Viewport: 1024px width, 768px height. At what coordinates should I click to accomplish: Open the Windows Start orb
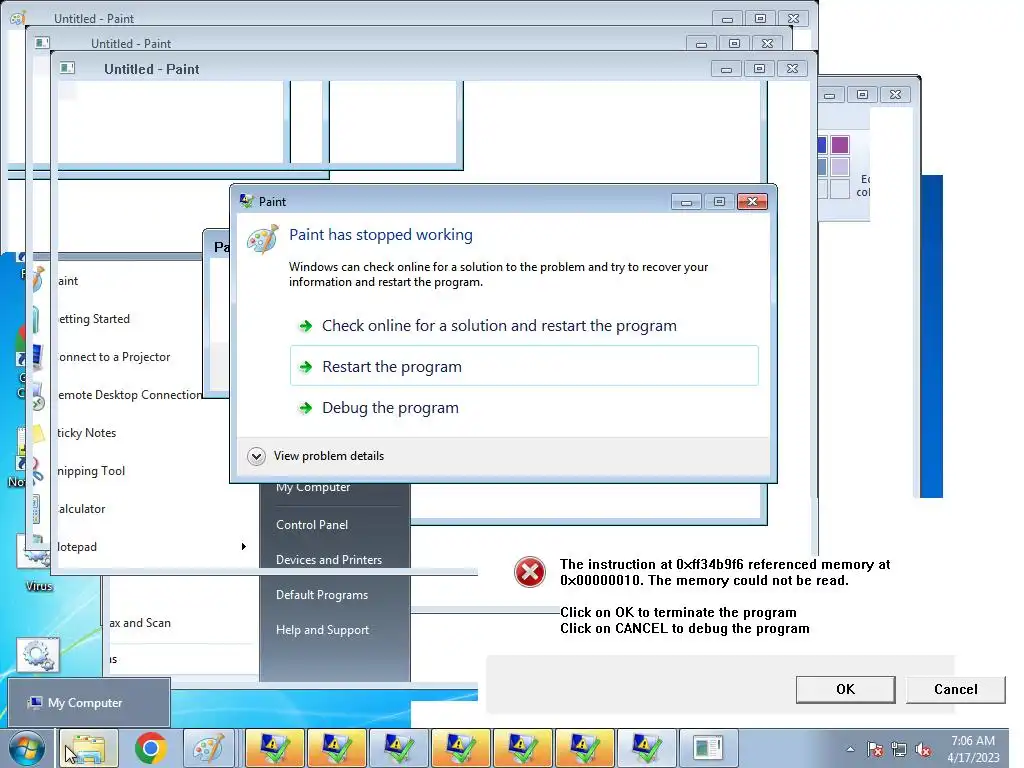[26, 748]
